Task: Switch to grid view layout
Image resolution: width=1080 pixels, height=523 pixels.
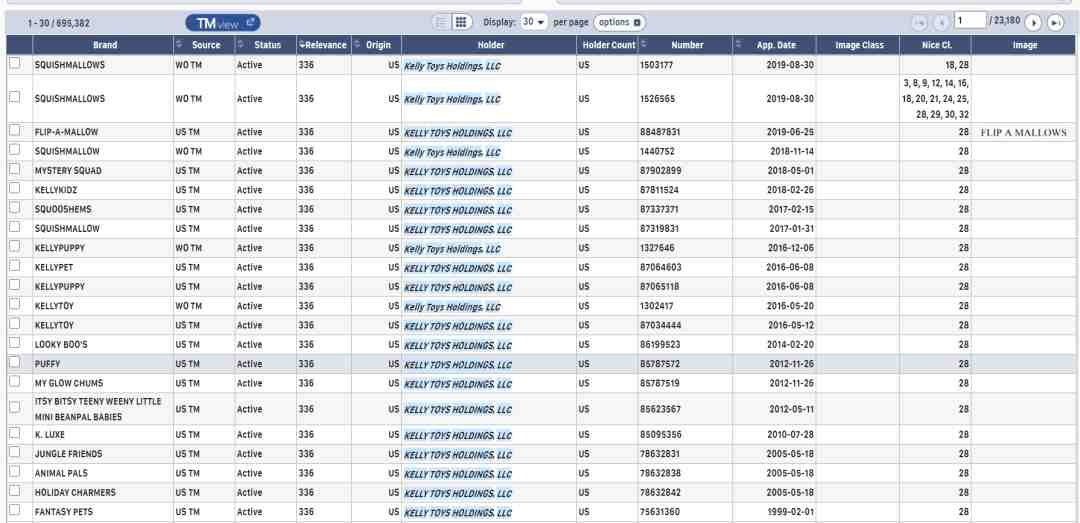Action: click(x=461, y=22)
